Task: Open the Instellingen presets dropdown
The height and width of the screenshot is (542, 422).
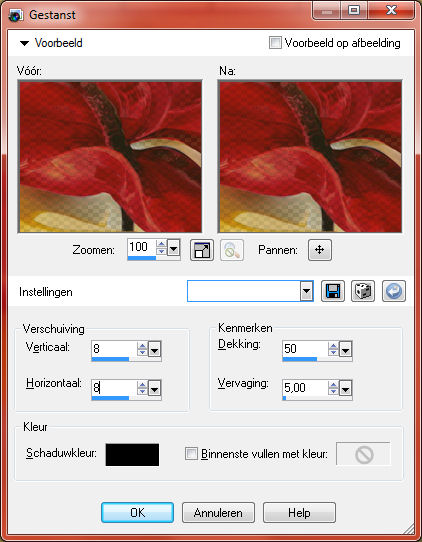Action: pos(306,291)
